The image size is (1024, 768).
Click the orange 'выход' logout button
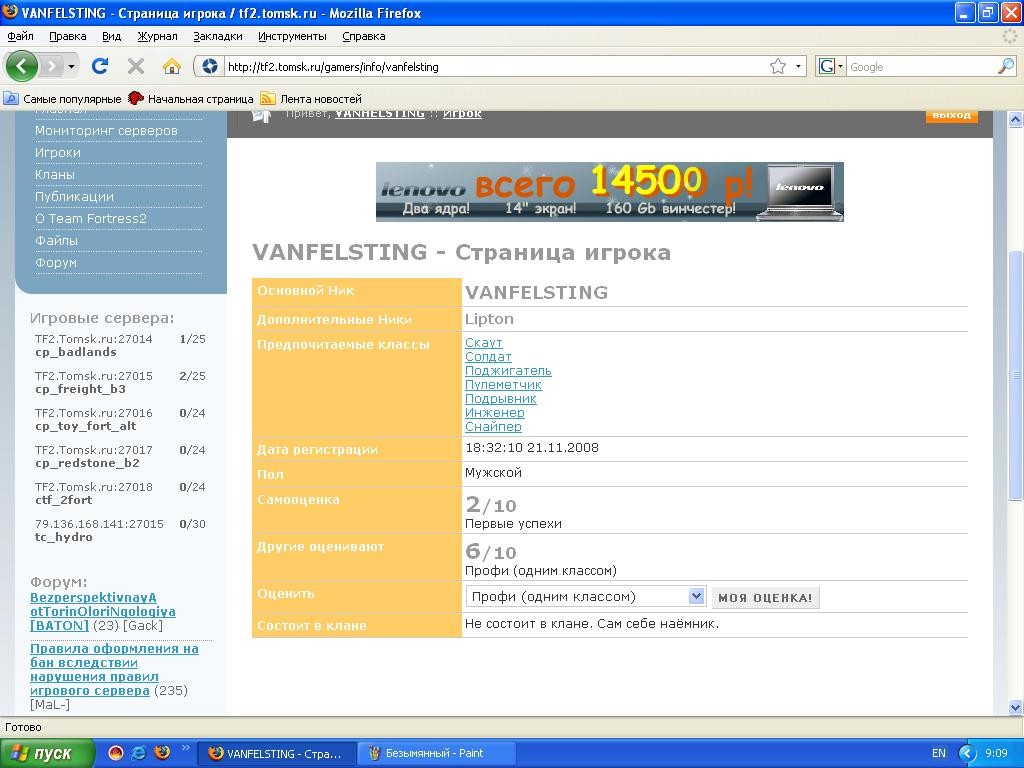[x=950, y=115]
